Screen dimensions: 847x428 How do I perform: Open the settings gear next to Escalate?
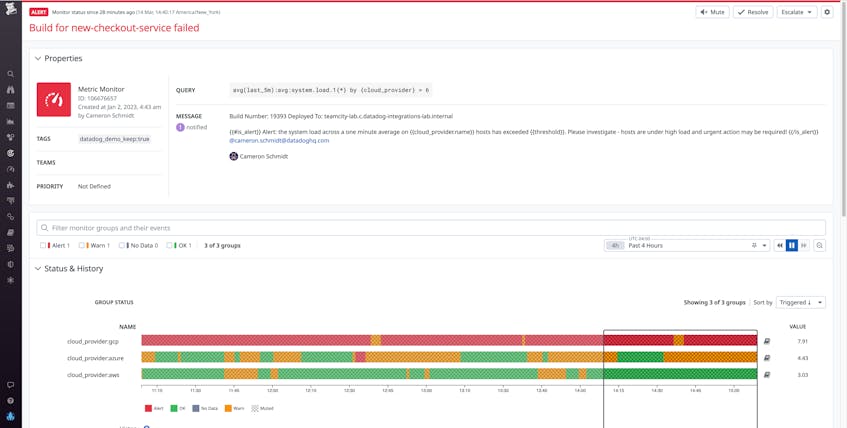point(827,12)
